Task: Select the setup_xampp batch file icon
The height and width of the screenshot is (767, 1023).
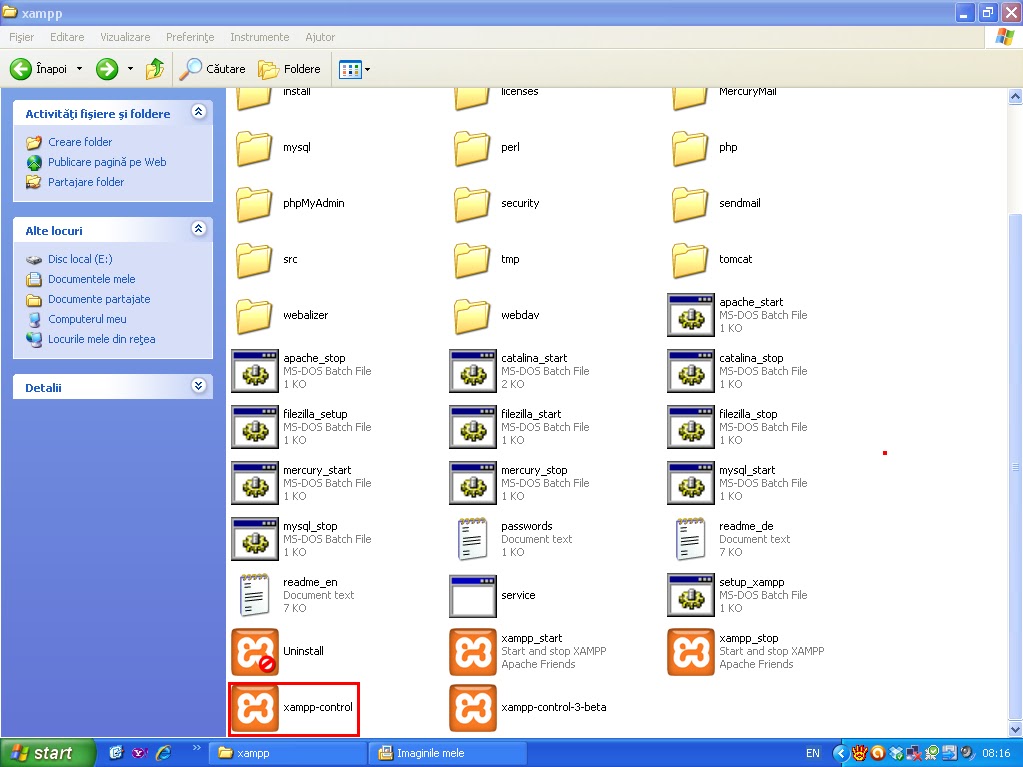Action: click(x=691, y=595)
